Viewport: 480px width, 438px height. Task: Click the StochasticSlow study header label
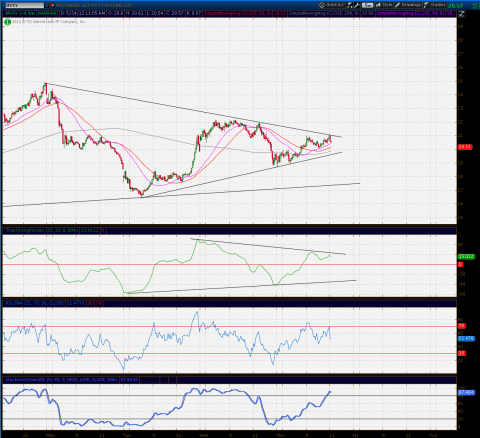tap(62, 380)
